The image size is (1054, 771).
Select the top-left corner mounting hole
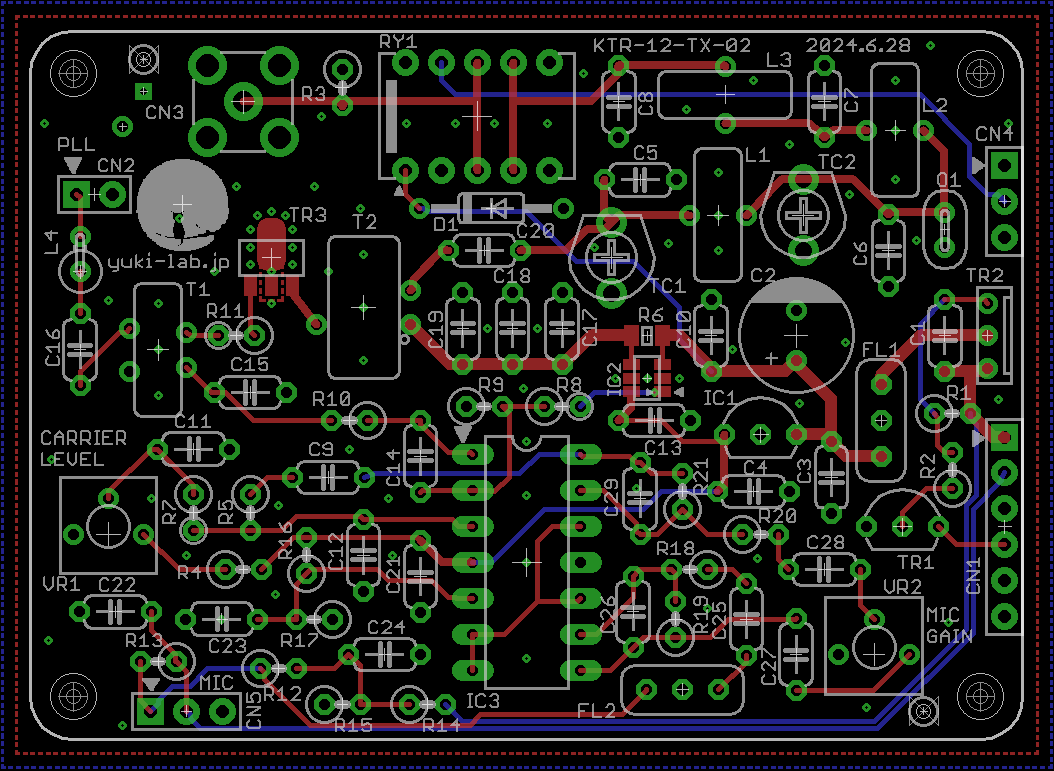pos(73,71)
